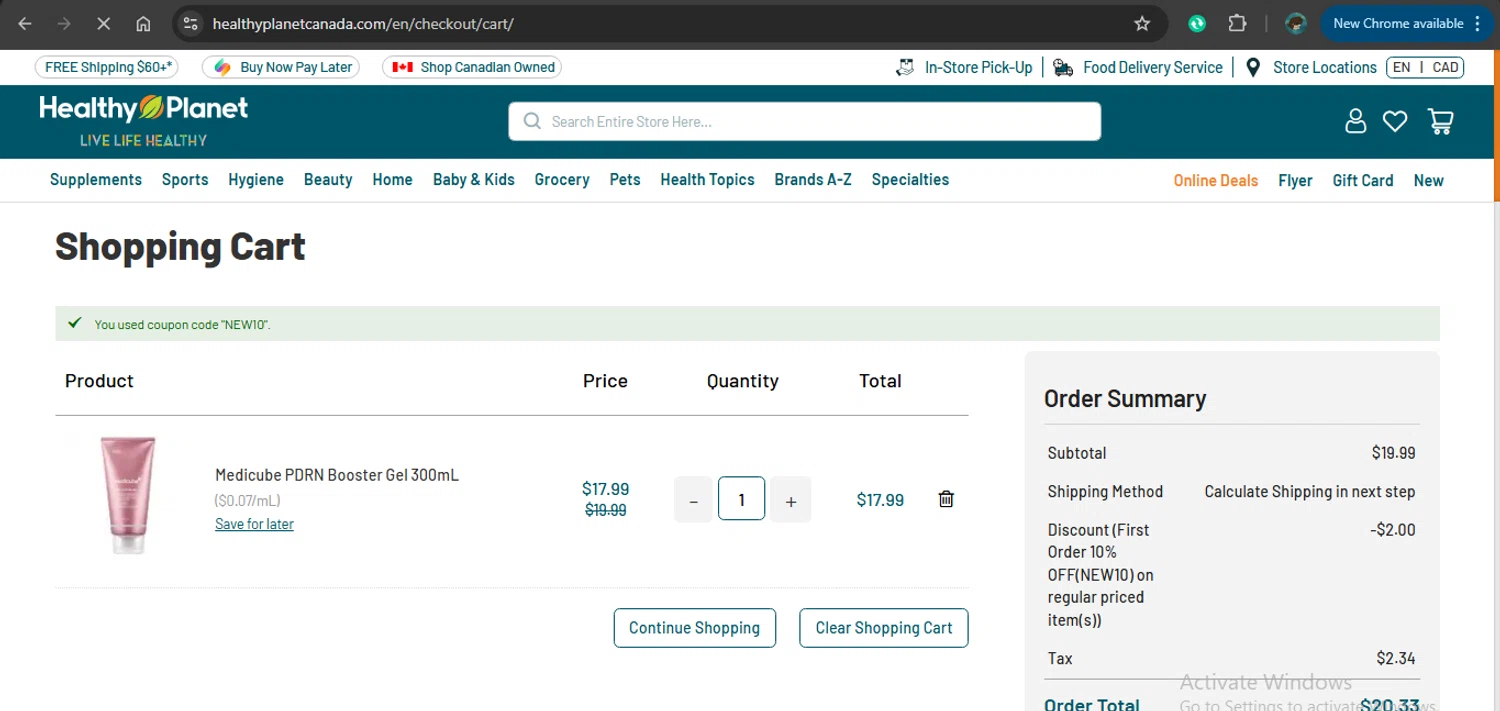Open Buy Now Pay Later badge
The height and width of the screenshot is (711, 1500).
[x=283, y=67]
